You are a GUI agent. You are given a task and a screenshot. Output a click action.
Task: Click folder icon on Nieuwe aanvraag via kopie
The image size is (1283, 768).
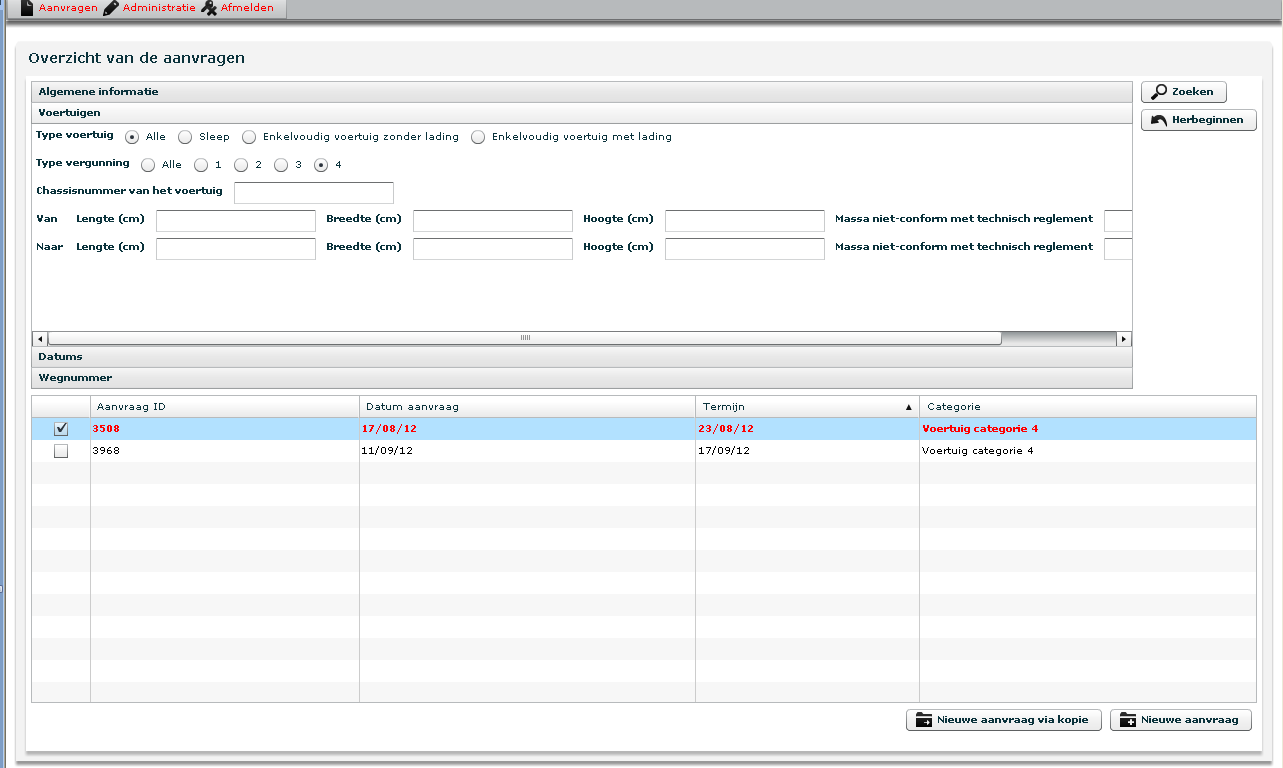click(924, 720)
